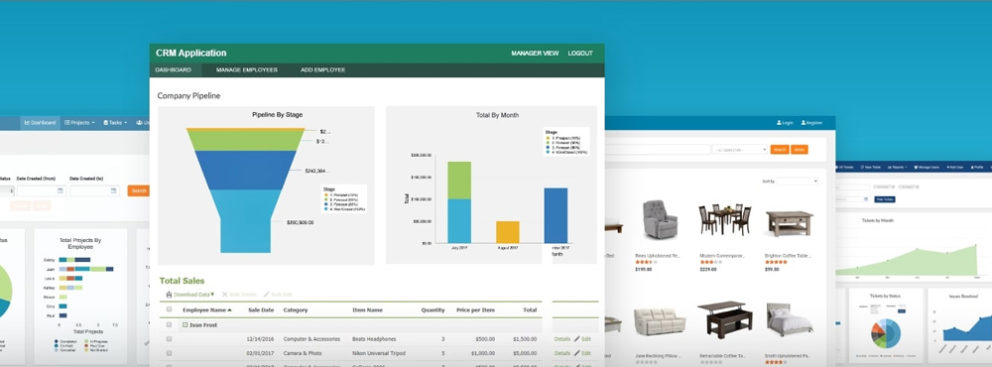Click the download icon beside Download Data

click(x=169, y=294)
